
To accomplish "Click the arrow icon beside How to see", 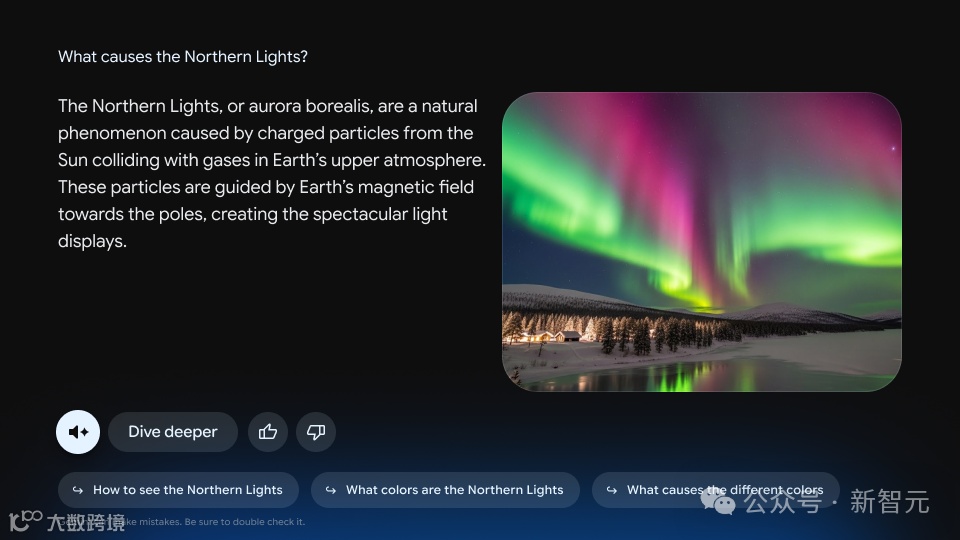I will (78, 490).
